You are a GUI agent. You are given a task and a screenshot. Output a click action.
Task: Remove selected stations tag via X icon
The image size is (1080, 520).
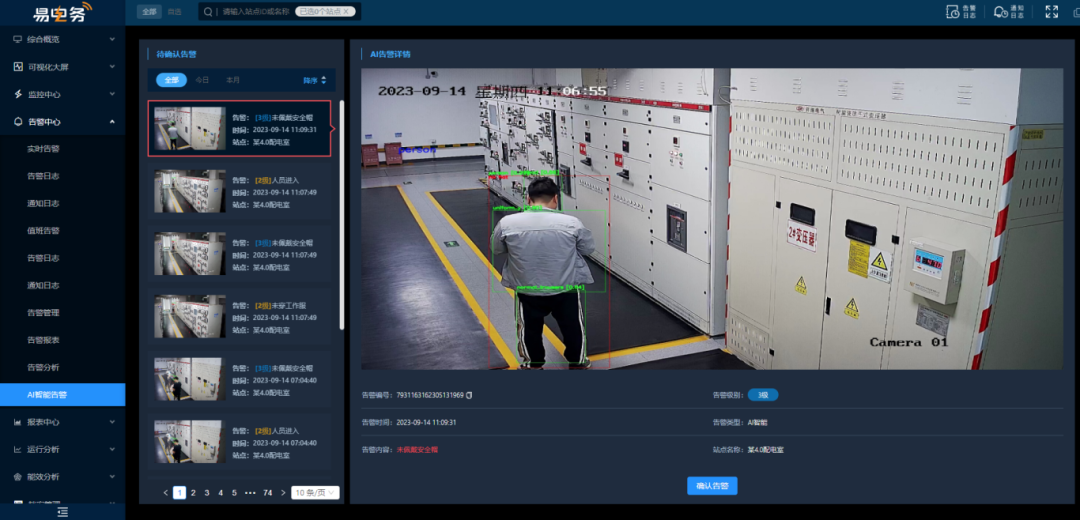click(x=347, y=12)
